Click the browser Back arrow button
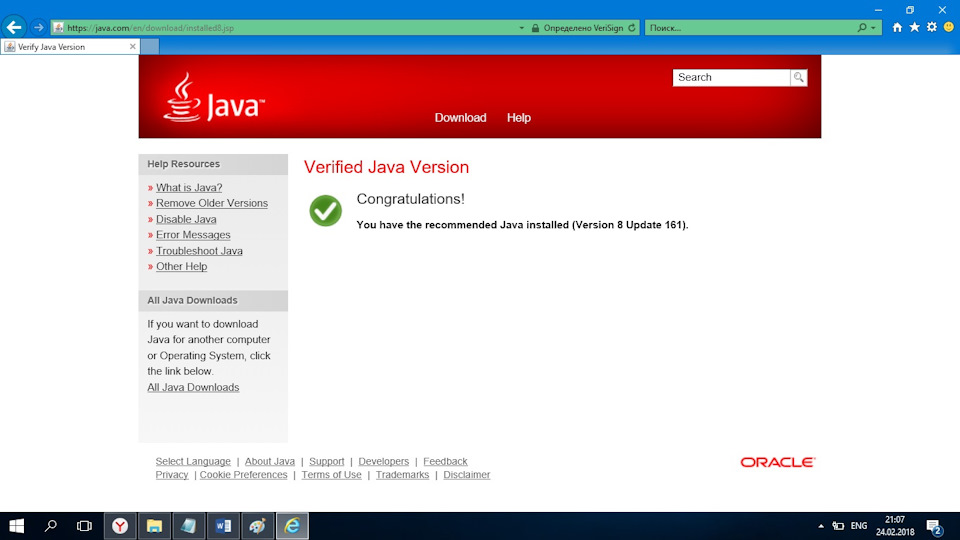 [13, 28]
